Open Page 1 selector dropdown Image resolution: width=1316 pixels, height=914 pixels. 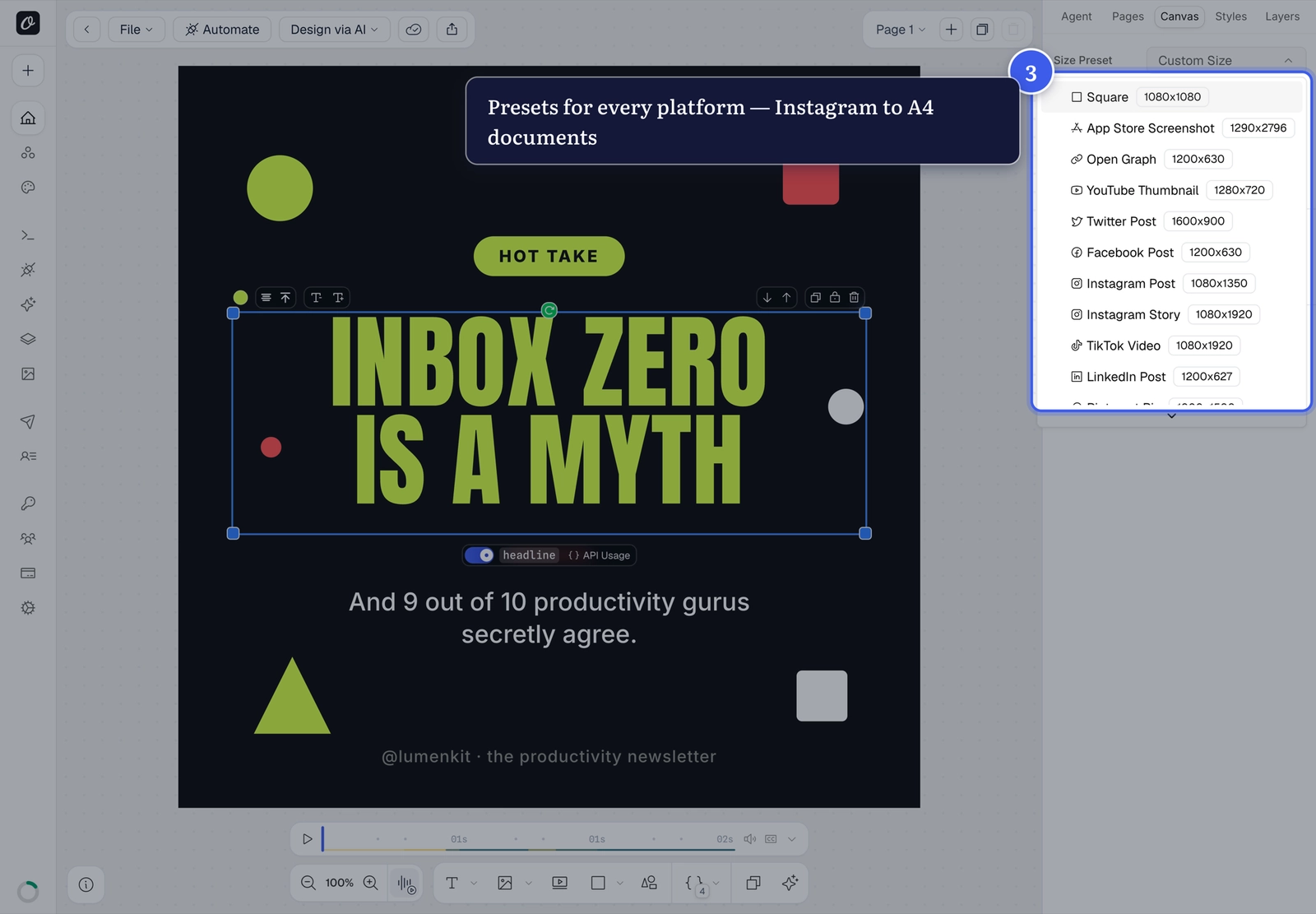point(901,30)
